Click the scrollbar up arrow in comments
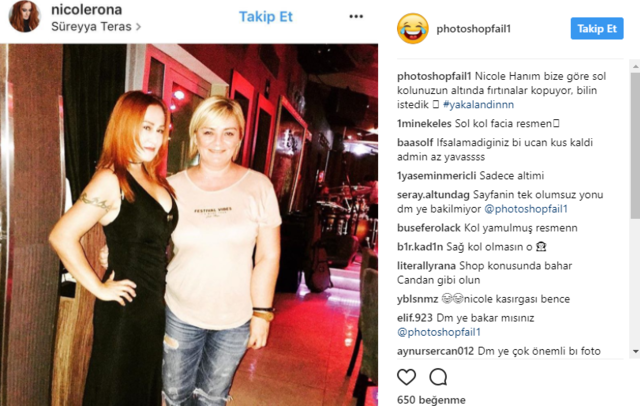640x406 pixels. [x=636, y=66]
